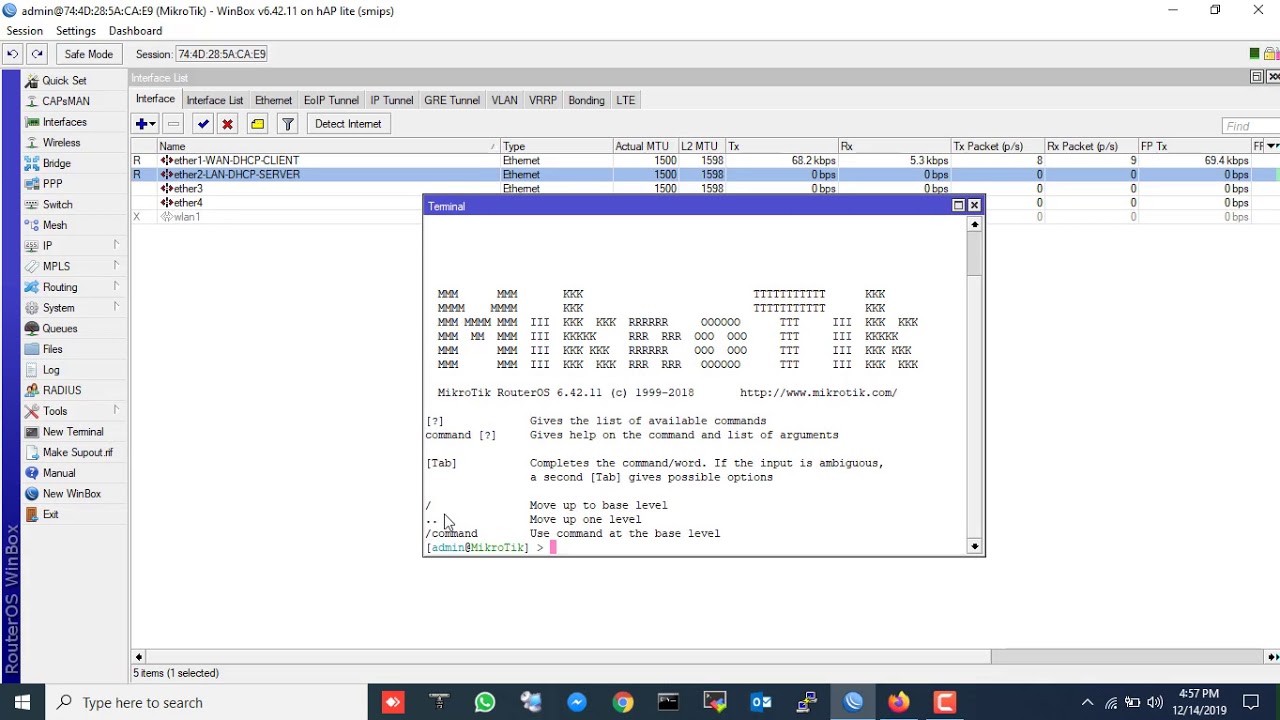Toggle Safe Mode button

89,54
